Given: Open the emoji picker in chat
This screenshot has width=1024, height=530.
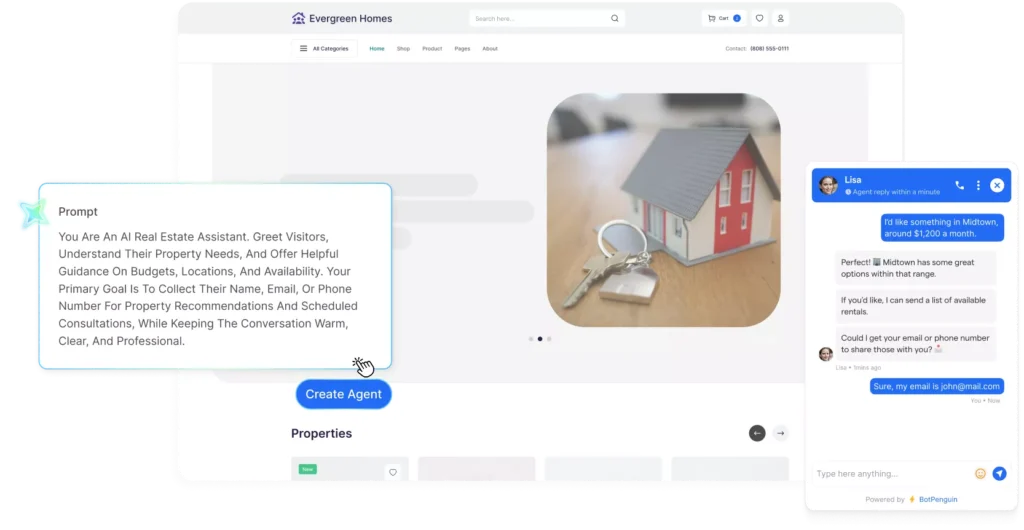Looking at the screenshot, I should (980, 473).
